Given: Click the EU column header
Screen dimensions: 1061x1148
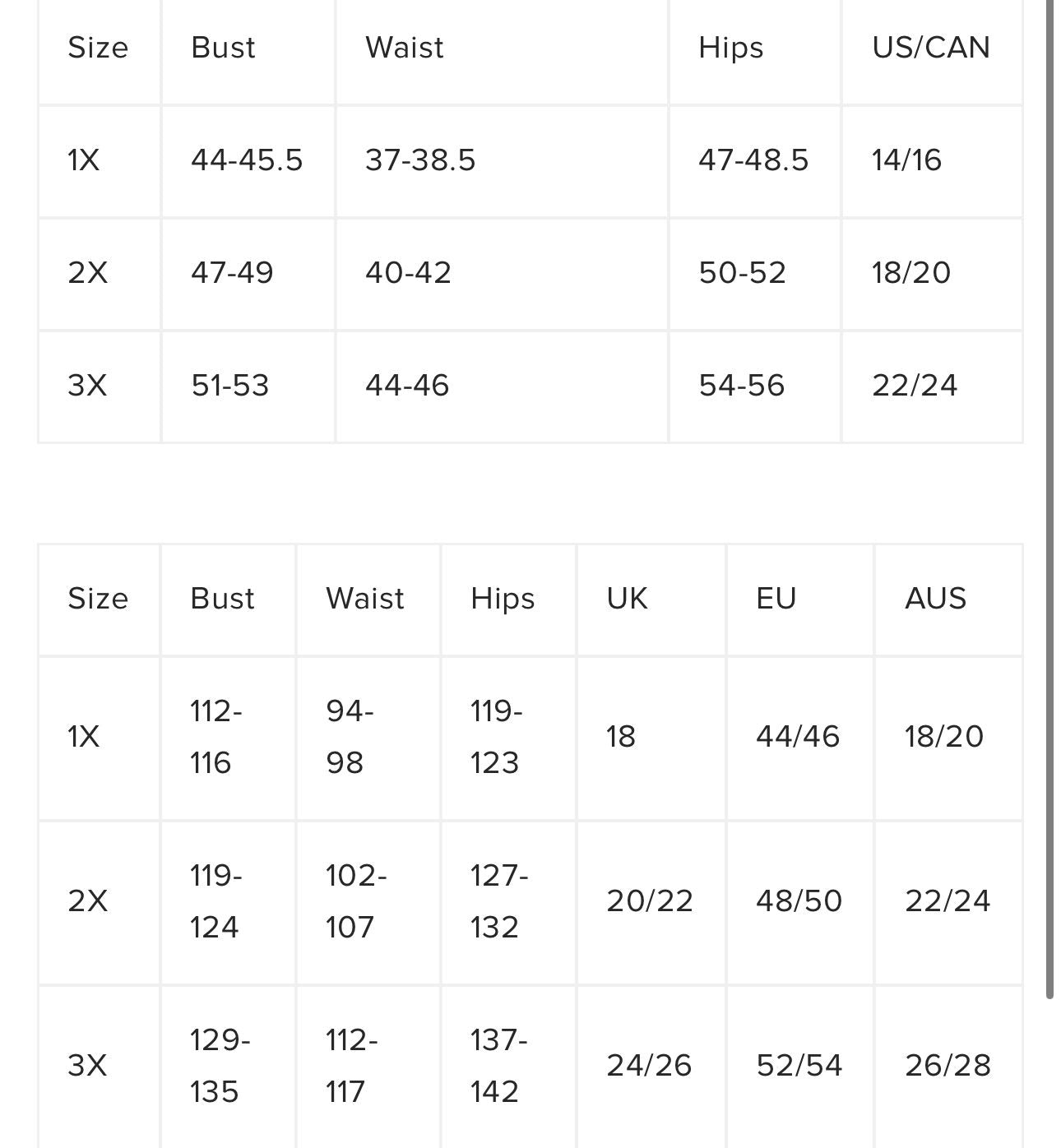Looking at the screenshot, I should (776, 599).
